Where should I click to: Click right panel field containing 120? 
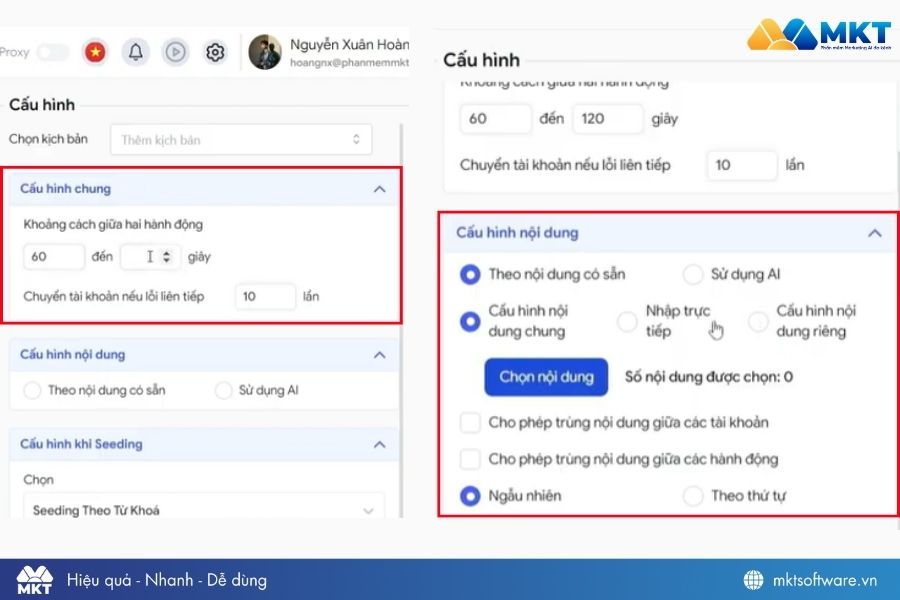[x=608, y=119]
